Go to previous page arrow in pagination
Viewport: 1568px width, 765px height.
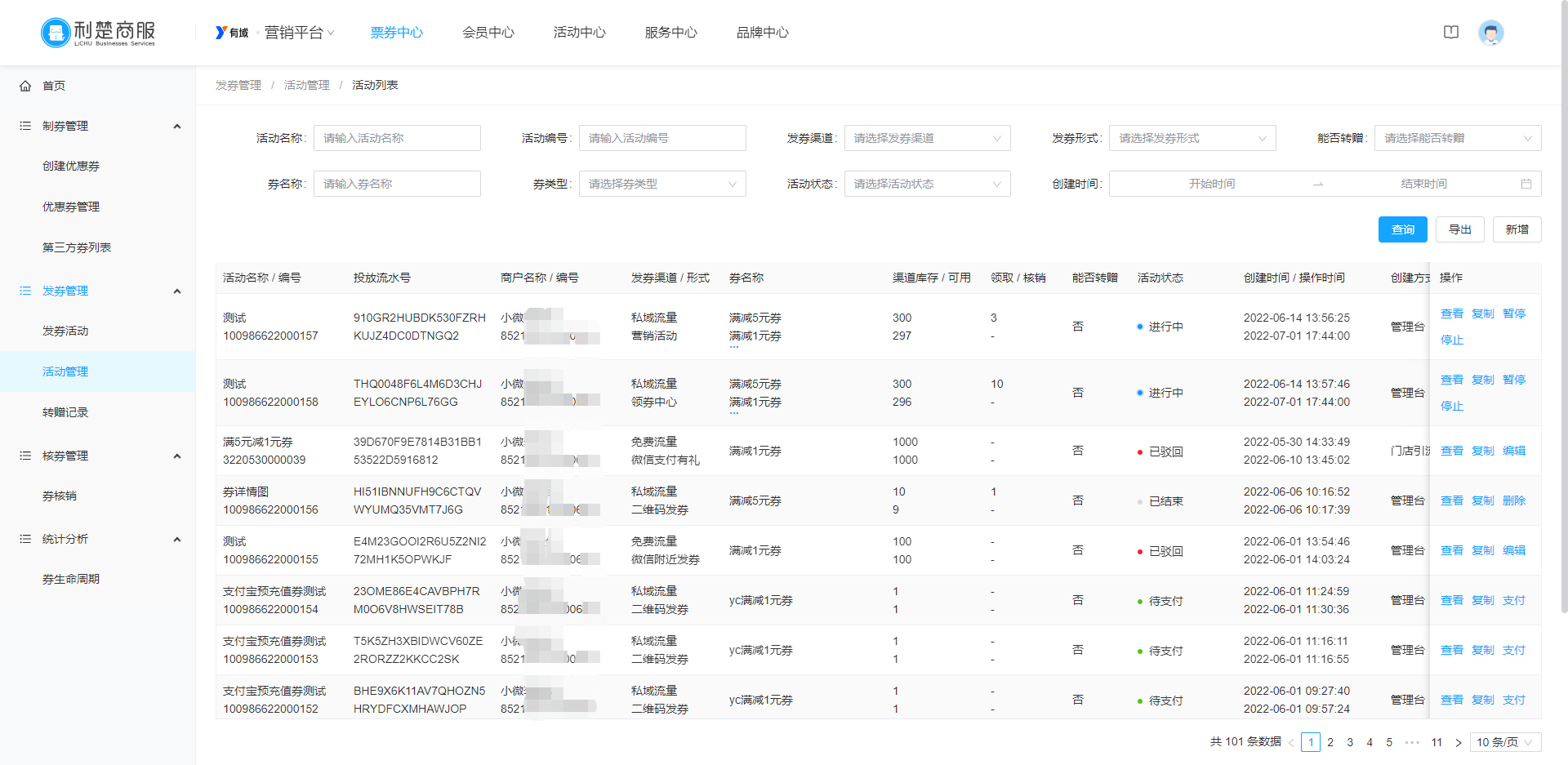1291,742
